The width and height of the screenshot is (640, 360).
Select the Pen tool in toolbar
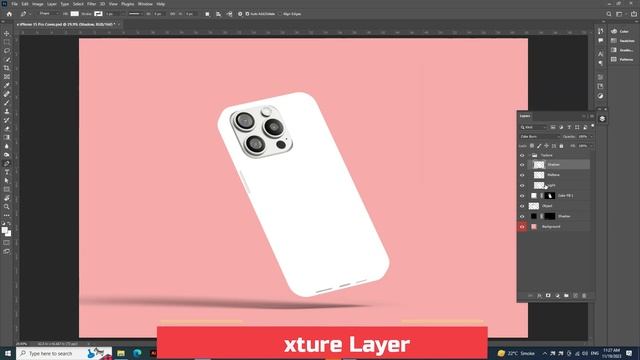(x=7, y=163)
